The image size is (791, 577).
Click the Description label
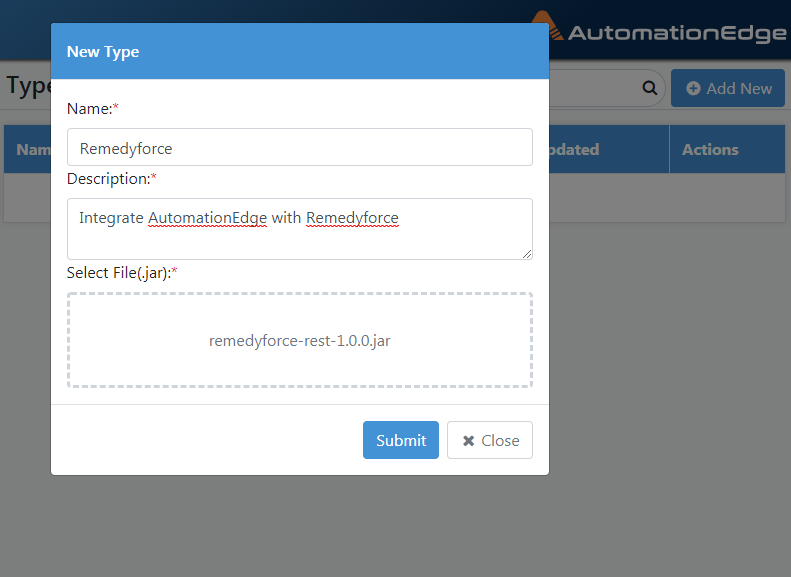[111, 179]
